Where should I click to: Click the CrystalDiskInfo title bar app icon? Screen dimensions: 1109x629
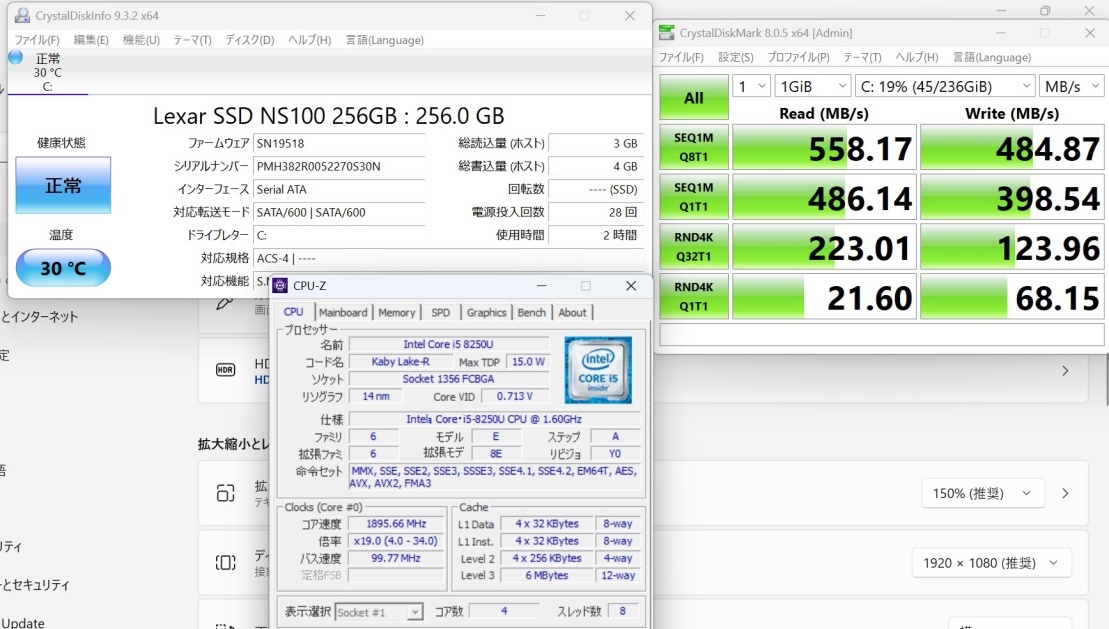[22, 16]
